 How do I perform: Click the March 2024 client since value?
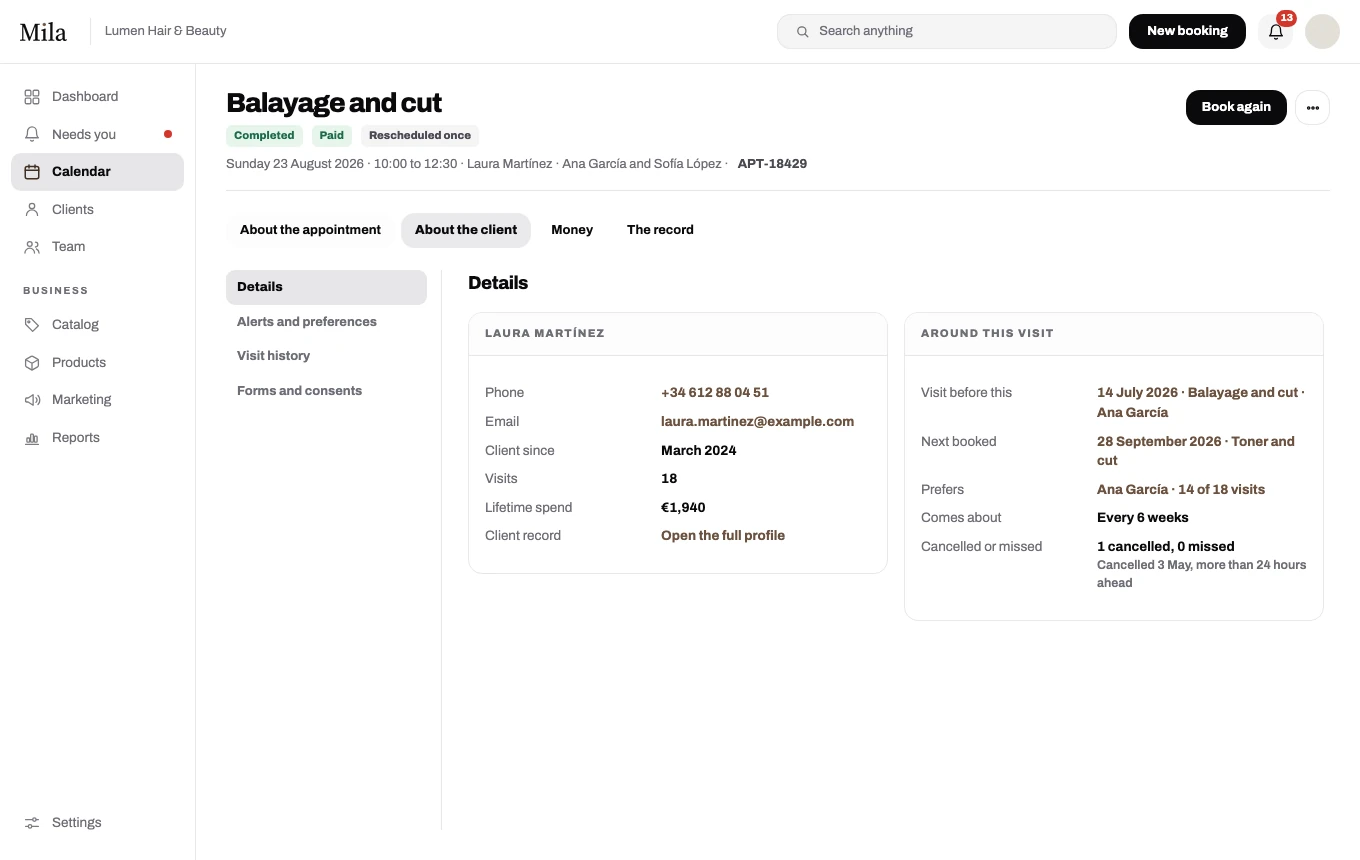tap(699, 451)
